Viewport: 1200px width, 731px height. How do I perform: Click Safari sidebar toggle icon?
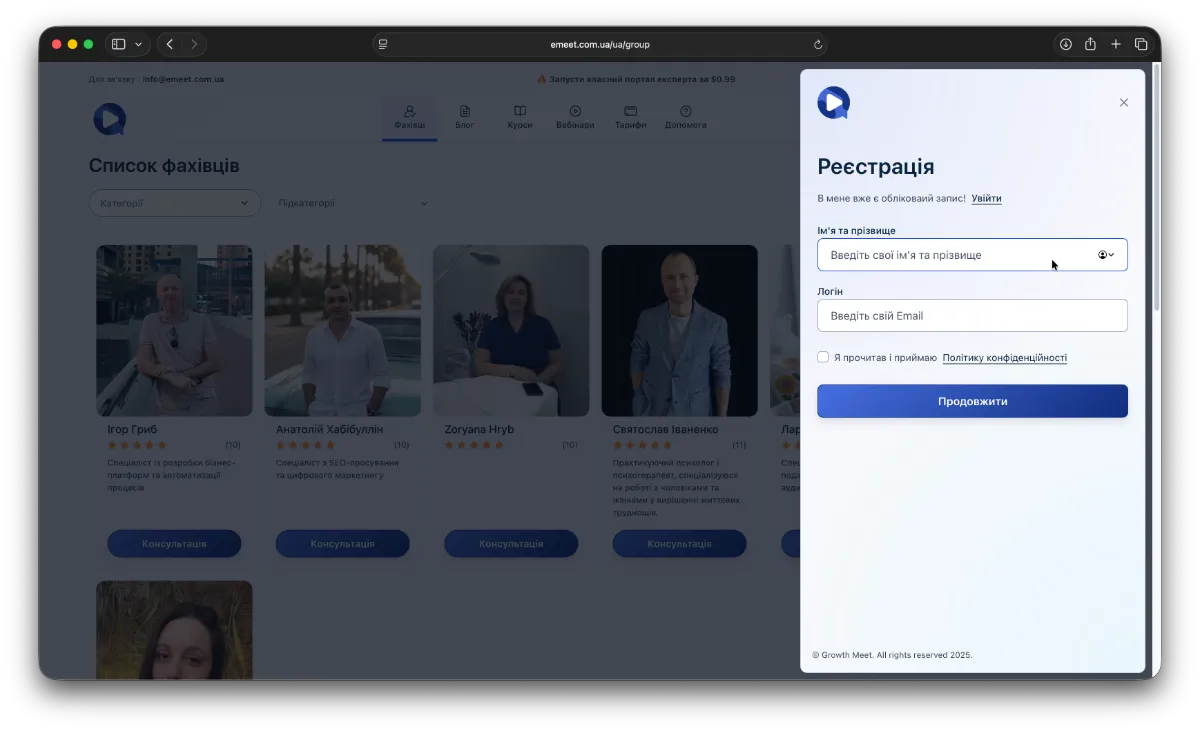tap(118, 44)
